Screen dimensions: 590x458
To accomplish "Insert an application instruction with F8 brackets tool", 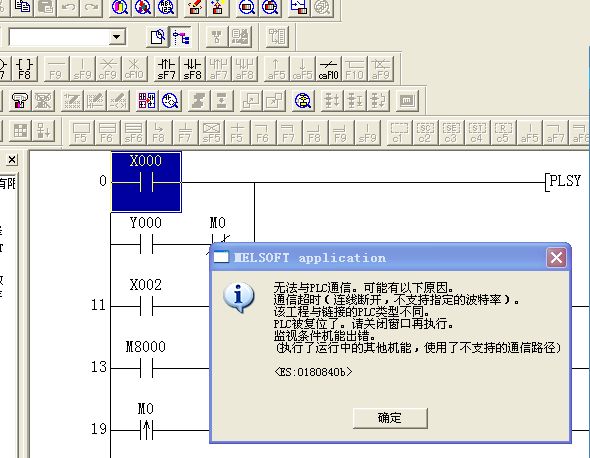I will 24,69.
